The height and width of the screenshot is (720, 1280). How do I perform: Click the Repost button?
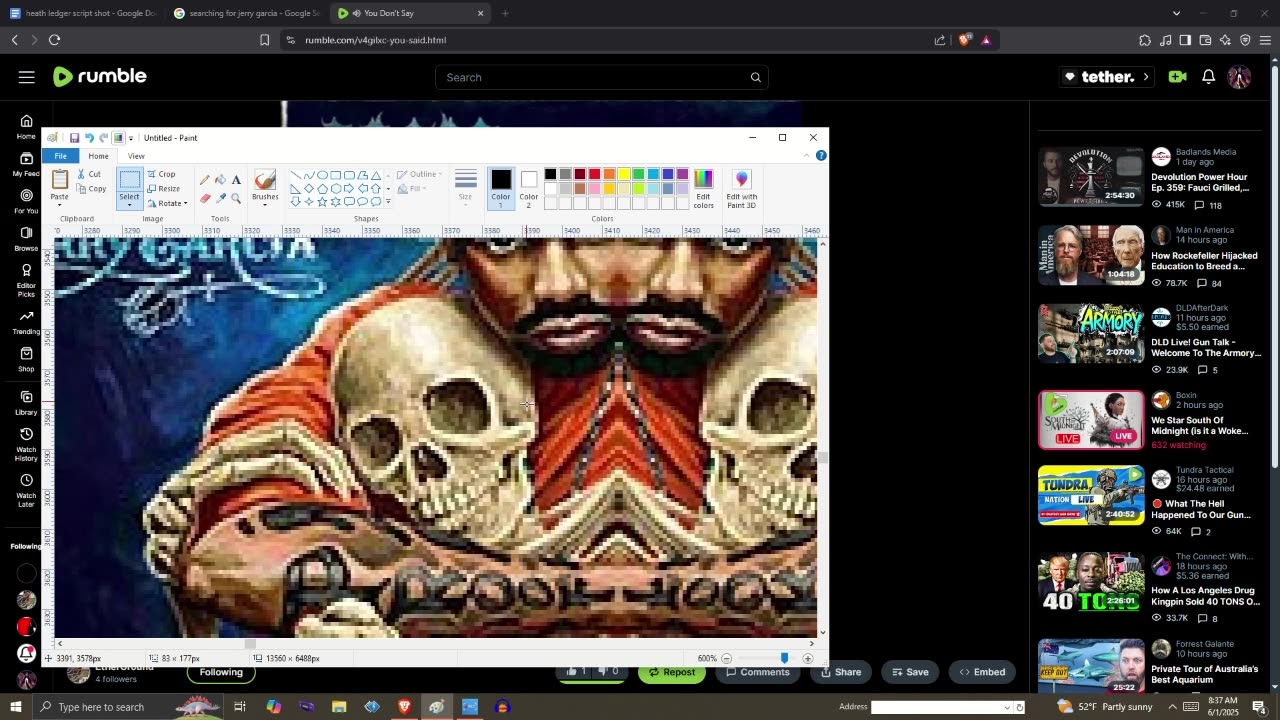tap(671, 672)
